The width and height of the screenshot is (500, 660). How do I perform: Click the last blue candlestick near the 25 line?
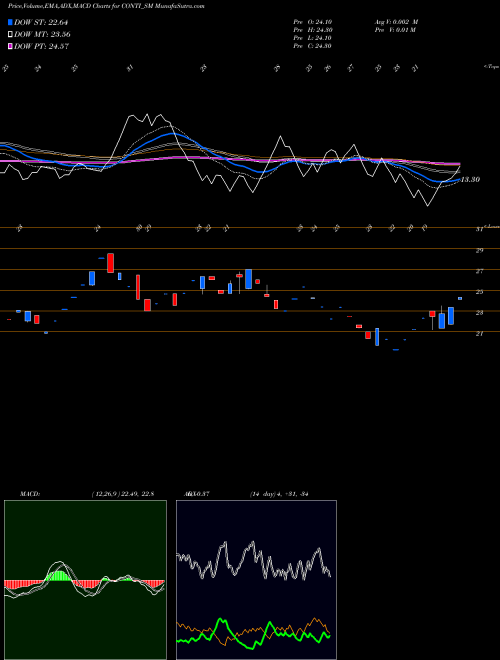click(x=460, y=298)
